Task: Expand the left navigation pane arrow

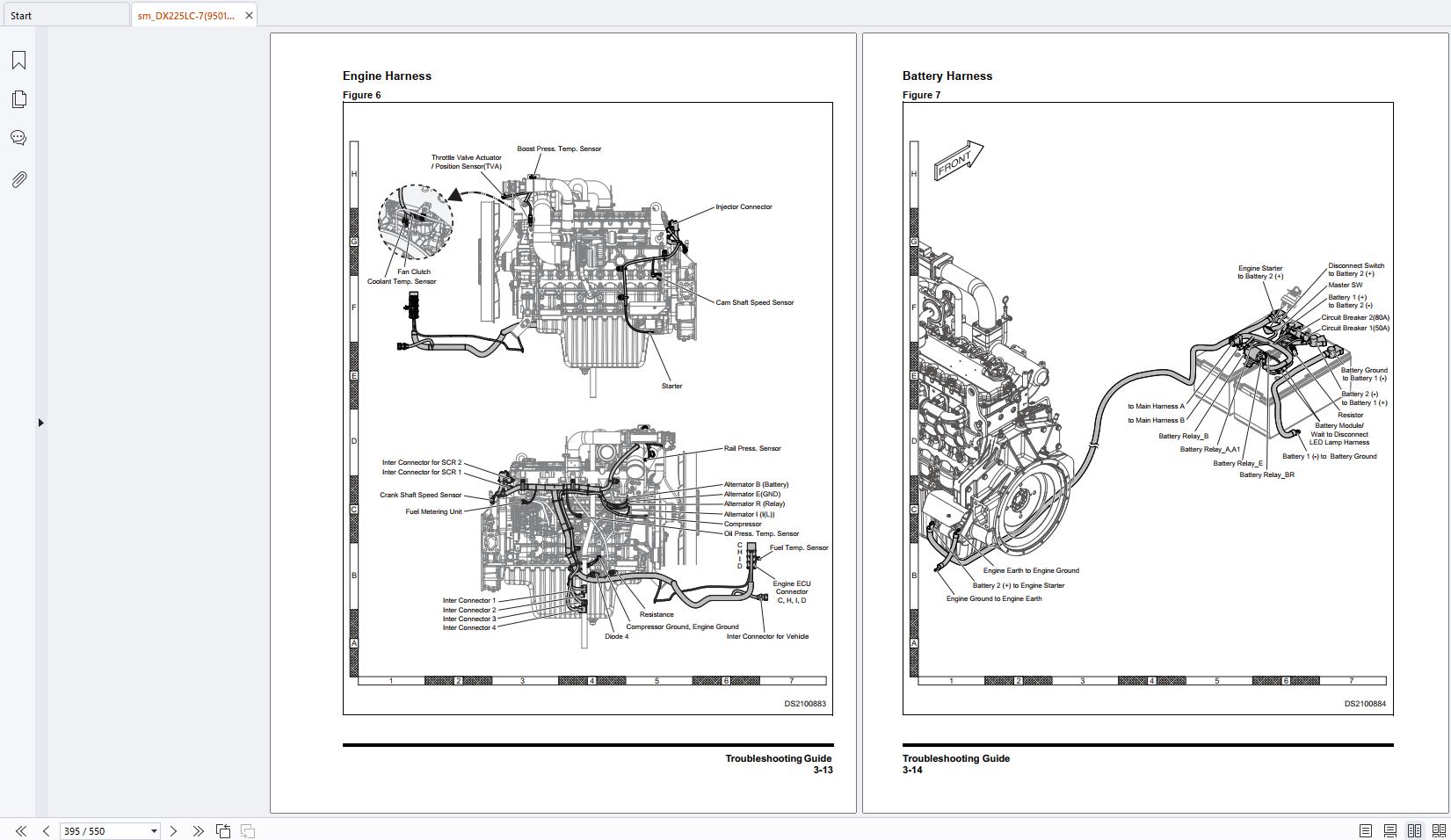Action: [40, 423]
